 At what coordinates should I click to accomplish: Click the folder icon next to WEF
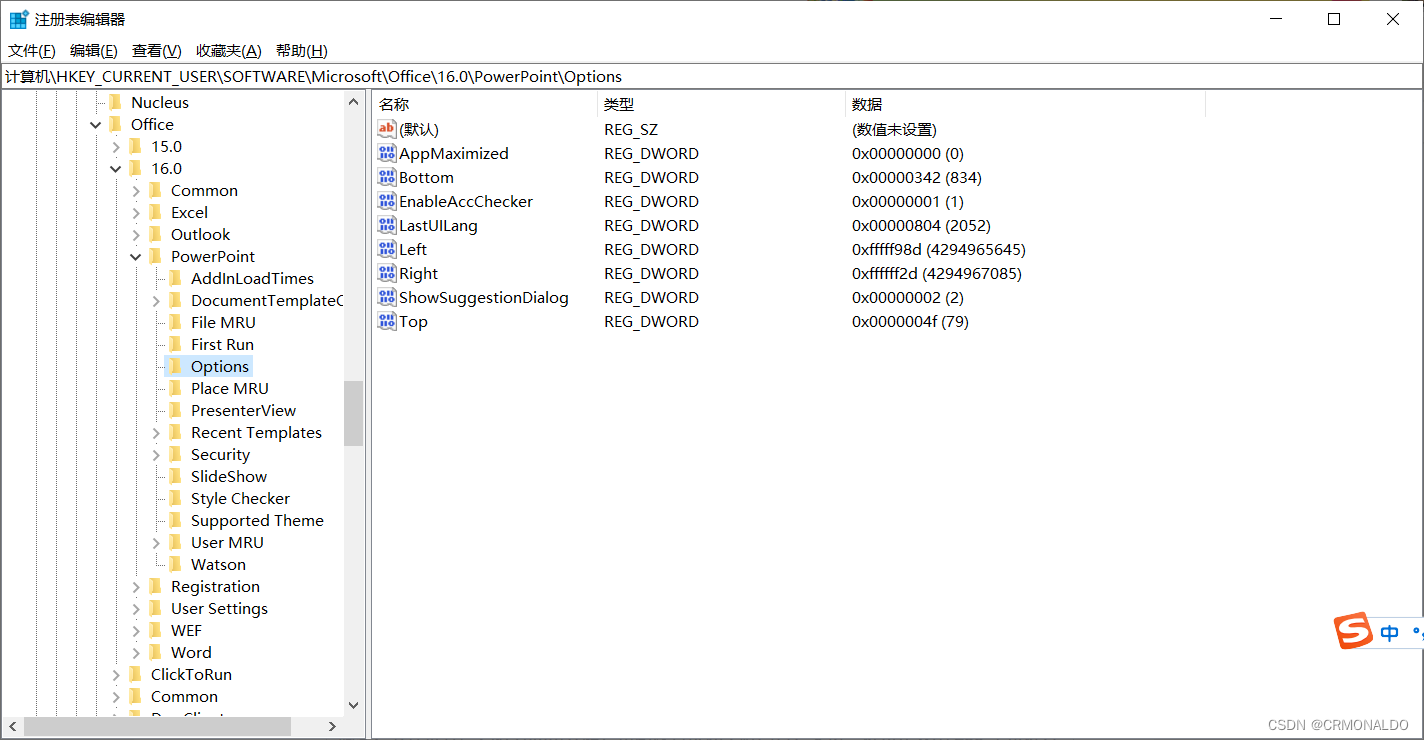pos(155,630)
